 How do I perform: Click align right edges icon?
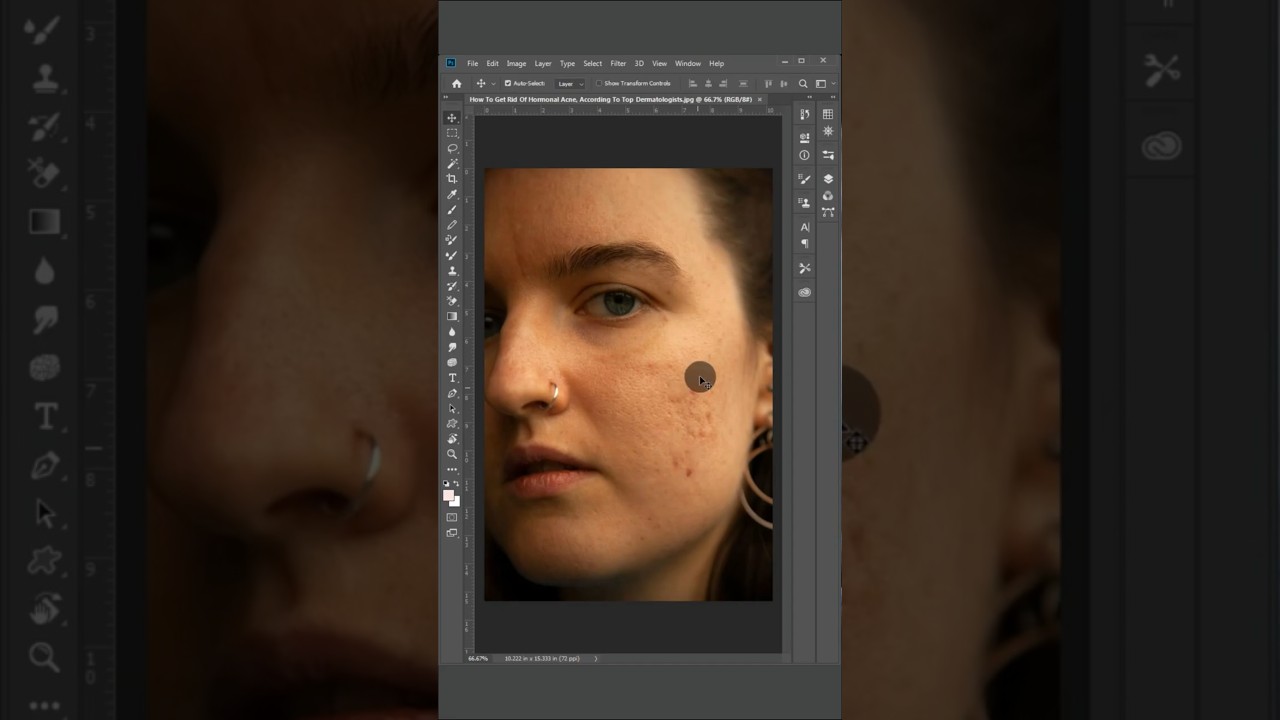722,84
